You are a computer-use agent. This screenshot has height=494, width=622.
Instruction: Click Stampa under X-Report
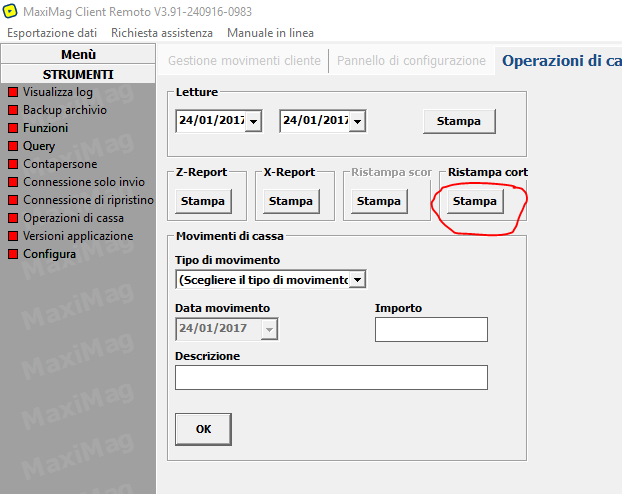291,202
